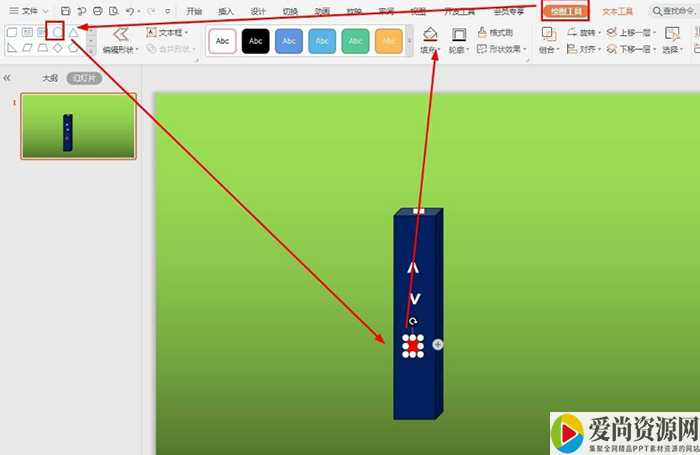The width and height of the screenshot is (700, 455).
Task: Click the Edit Shape (编辑形状) icon
Action: (x=120, y=34)
